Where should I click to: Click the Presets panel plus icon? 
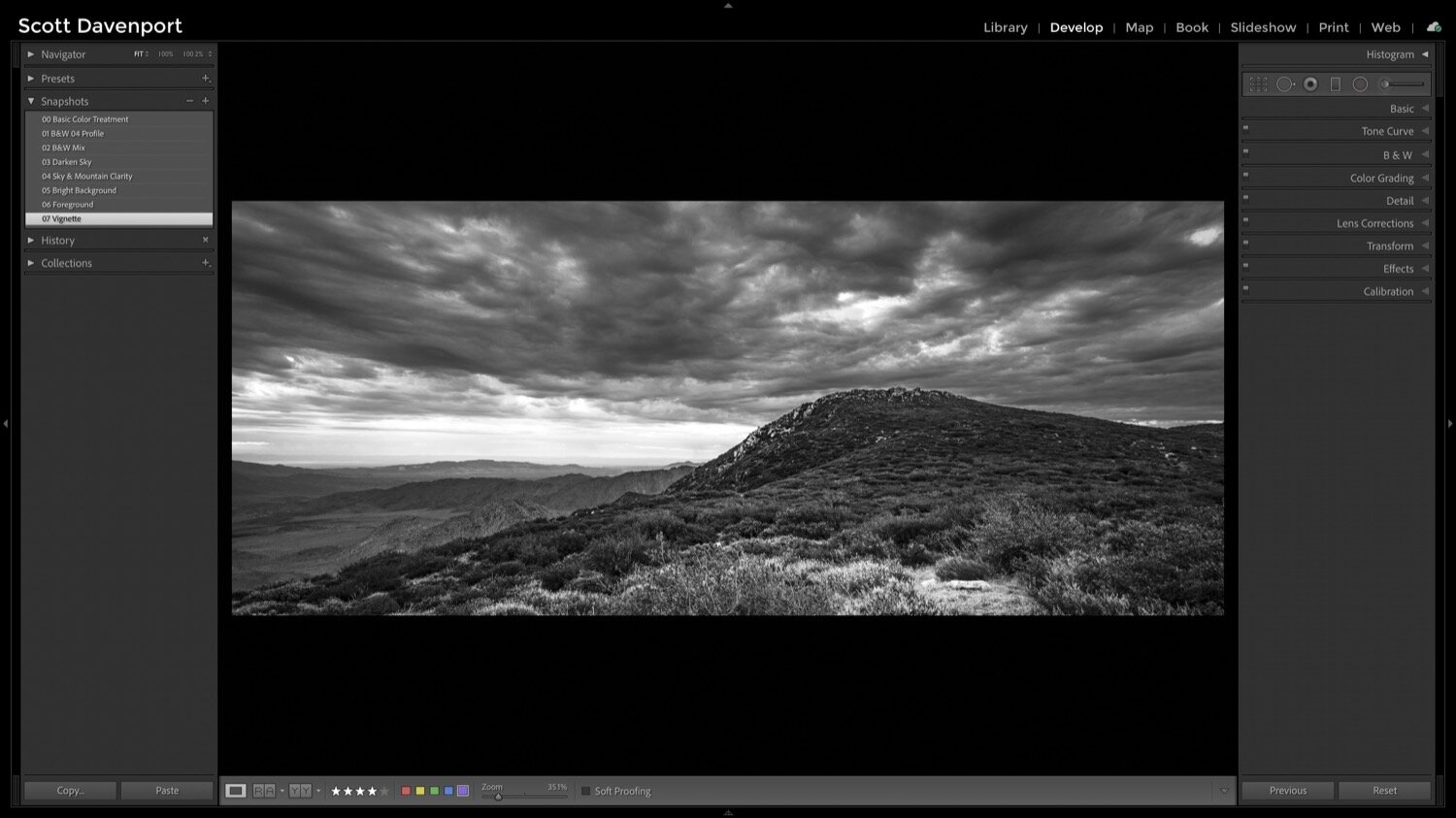click(205, 79)
